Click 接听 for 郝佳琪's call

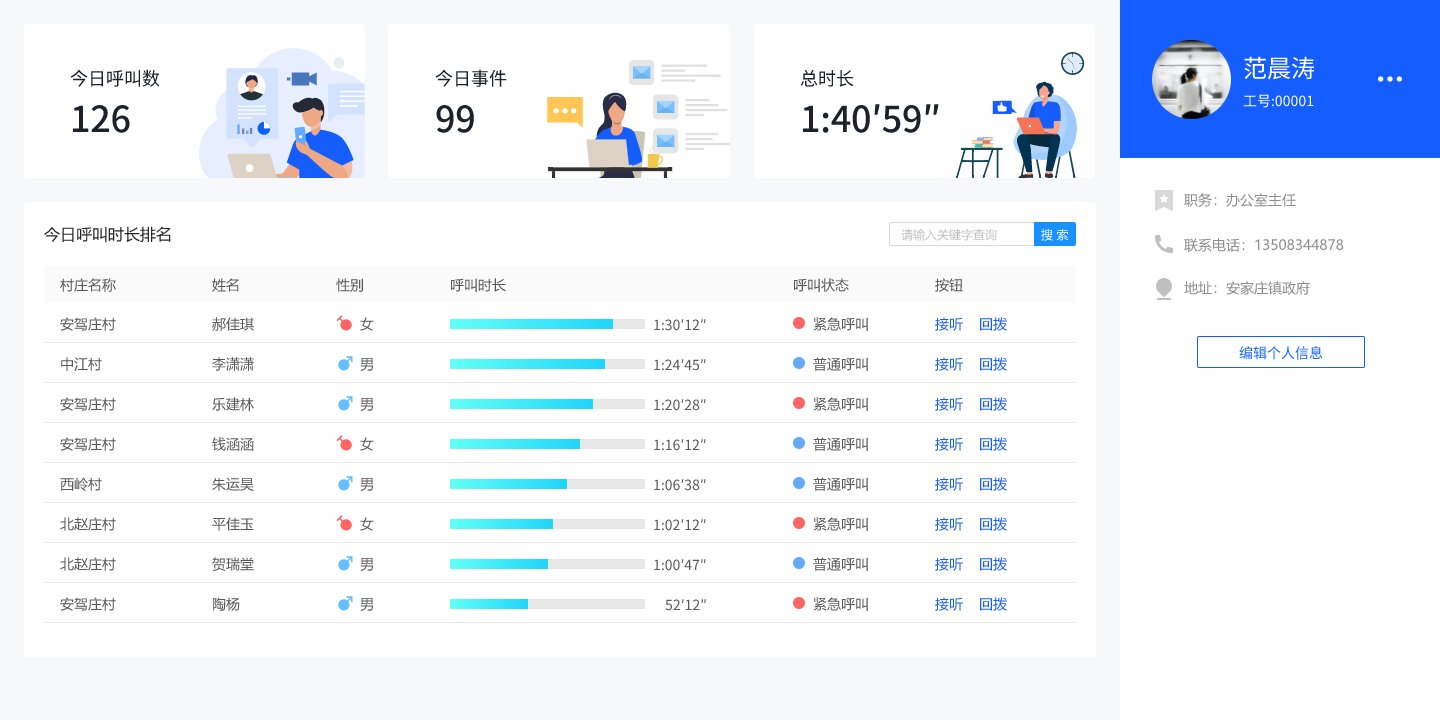coord(948,324)
